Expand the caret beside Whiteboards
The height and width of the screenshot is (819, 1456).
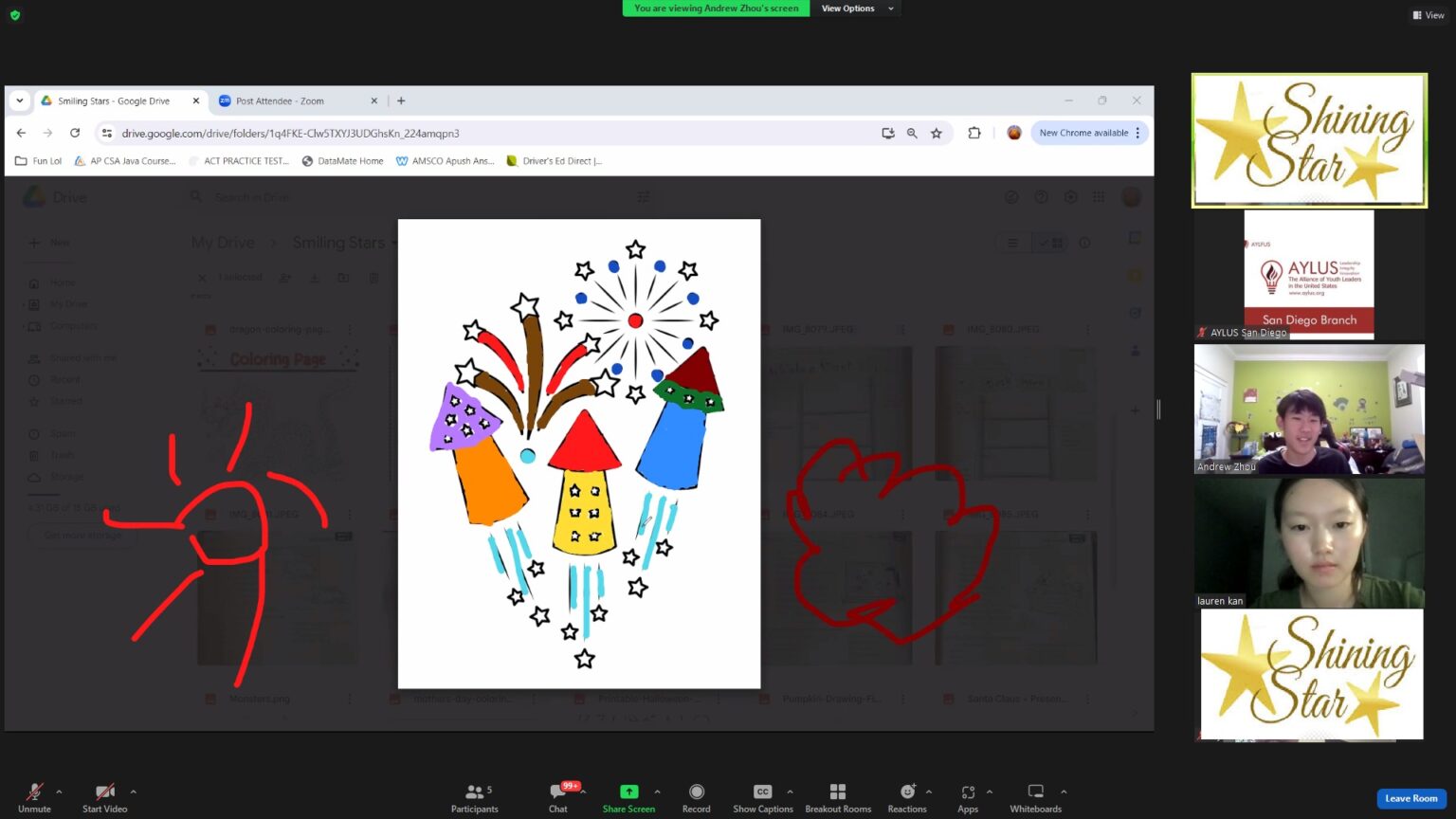point(1064,792)
